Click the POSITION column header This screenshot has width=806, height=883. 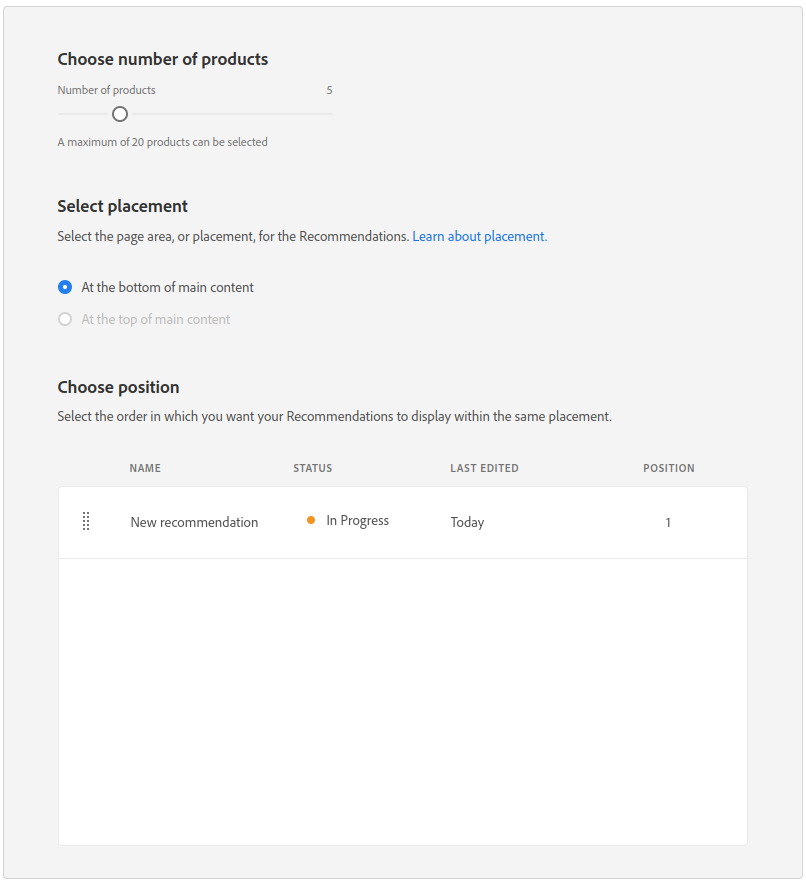[x=669, y=468]
